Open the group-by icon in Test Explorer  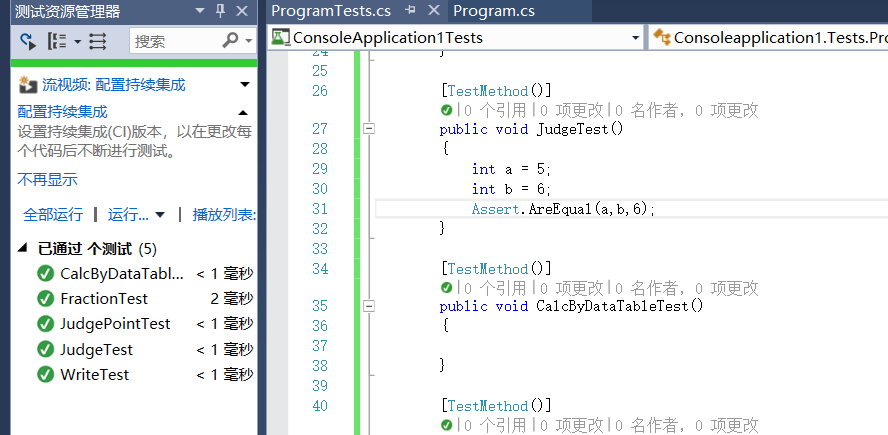[57, 41]
